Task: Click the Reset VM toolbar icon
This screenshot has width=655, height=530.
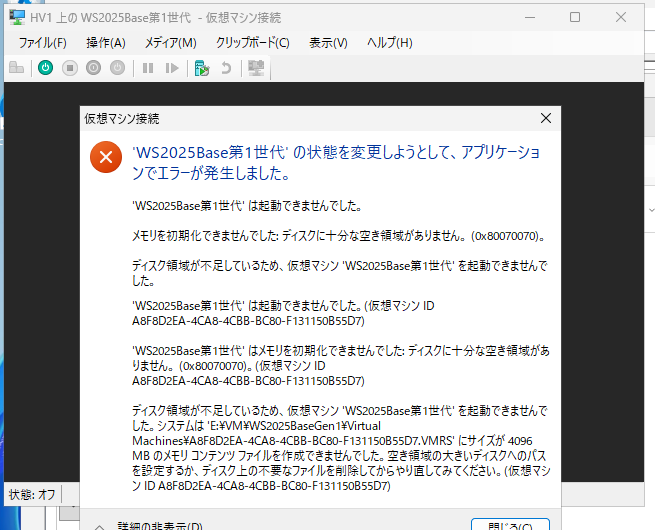Action: [172, 68]
